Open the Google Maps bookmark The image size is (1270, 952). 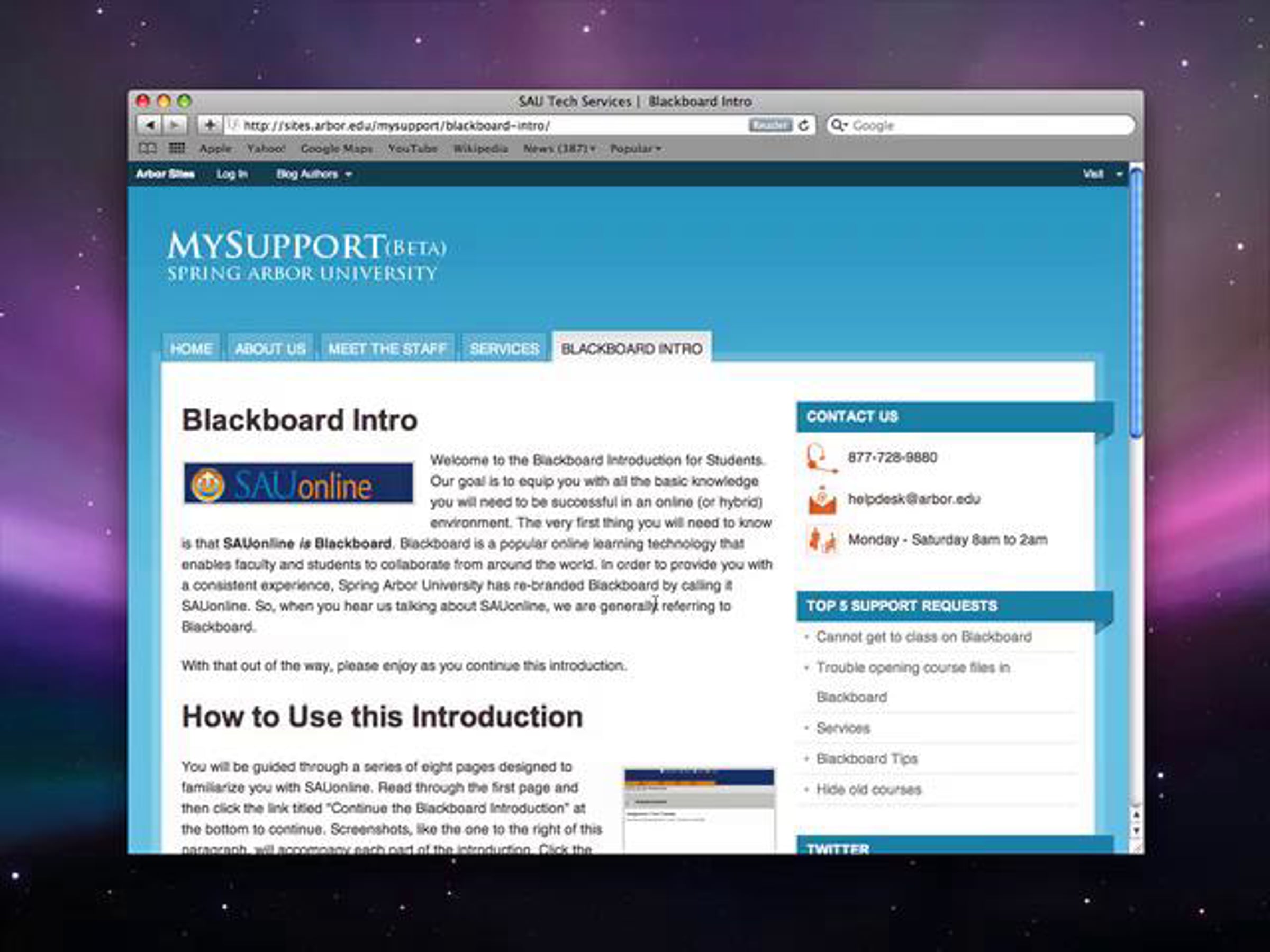point(337,149)
